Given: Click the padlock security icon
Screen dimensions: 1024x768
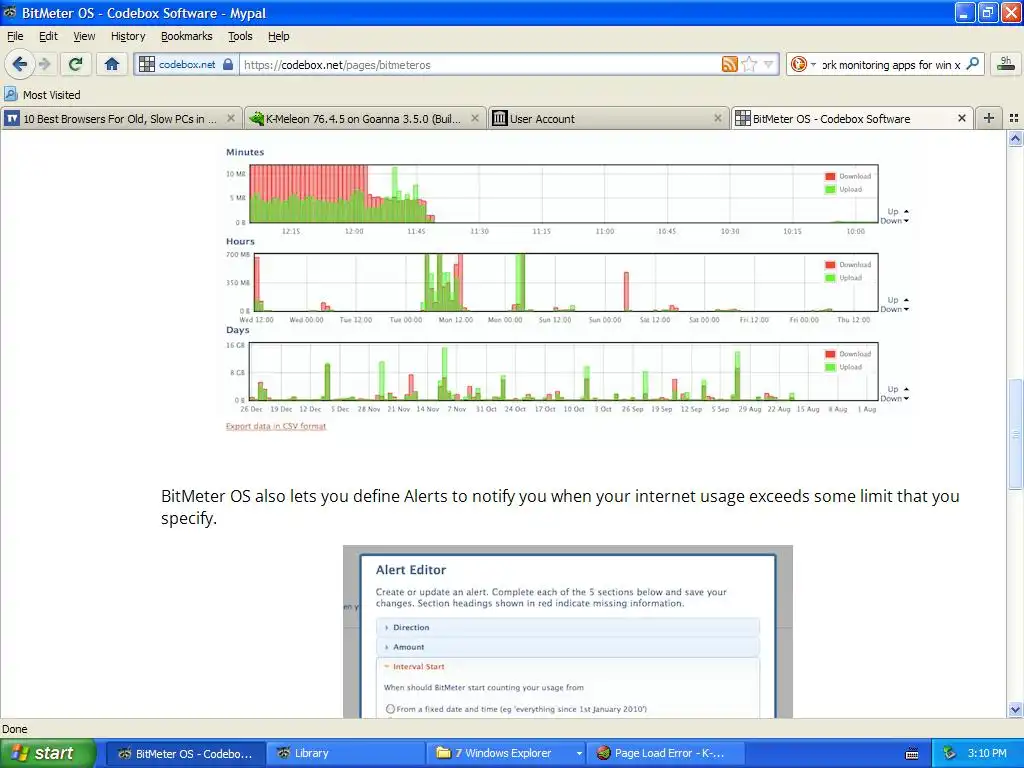Looking at the screenshot, I should coord(228,64).
